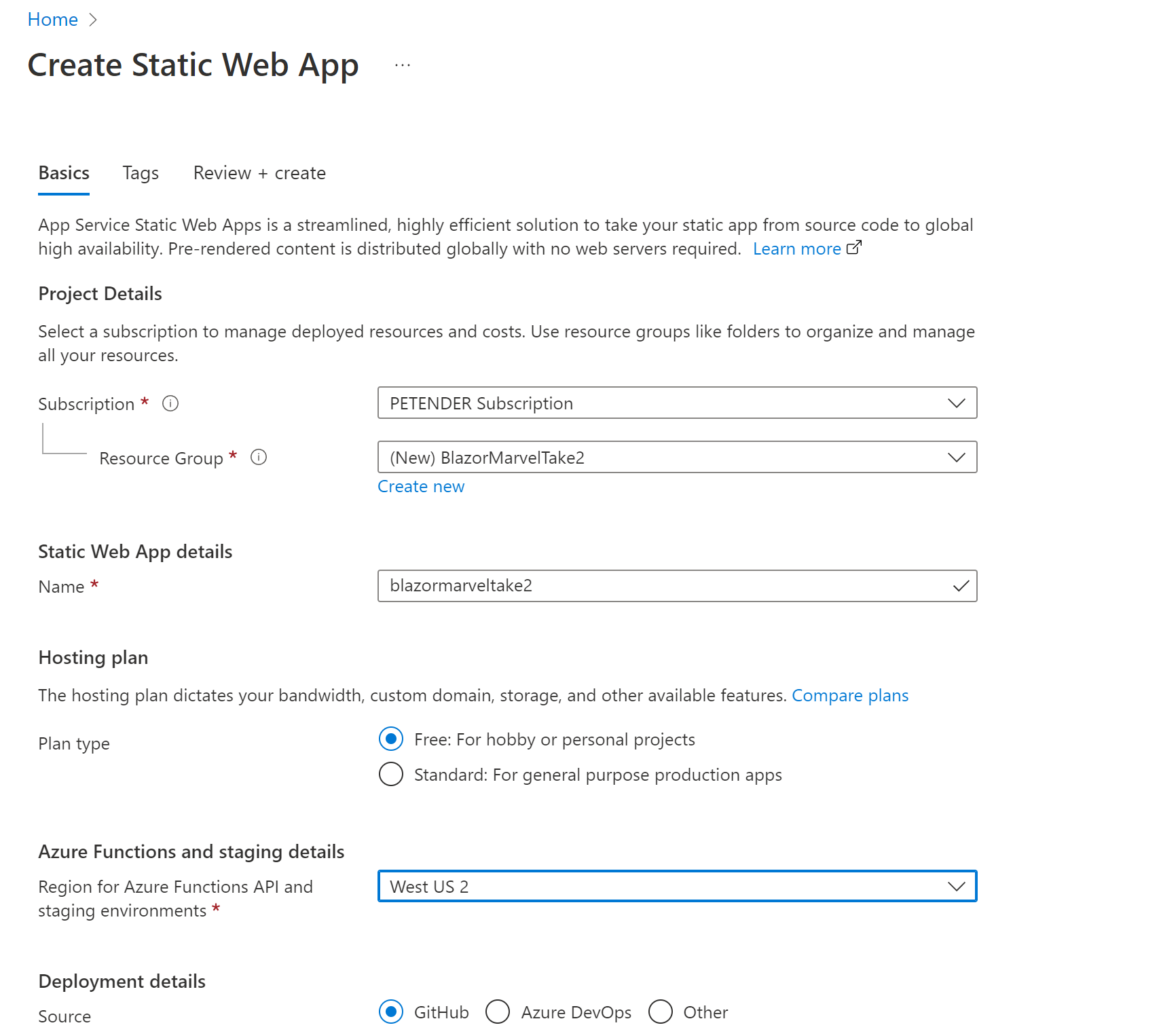The width and height of the screenshot is (1161, 1036).
Task: Select Other as the deployment source
Action: [660, 1012]
